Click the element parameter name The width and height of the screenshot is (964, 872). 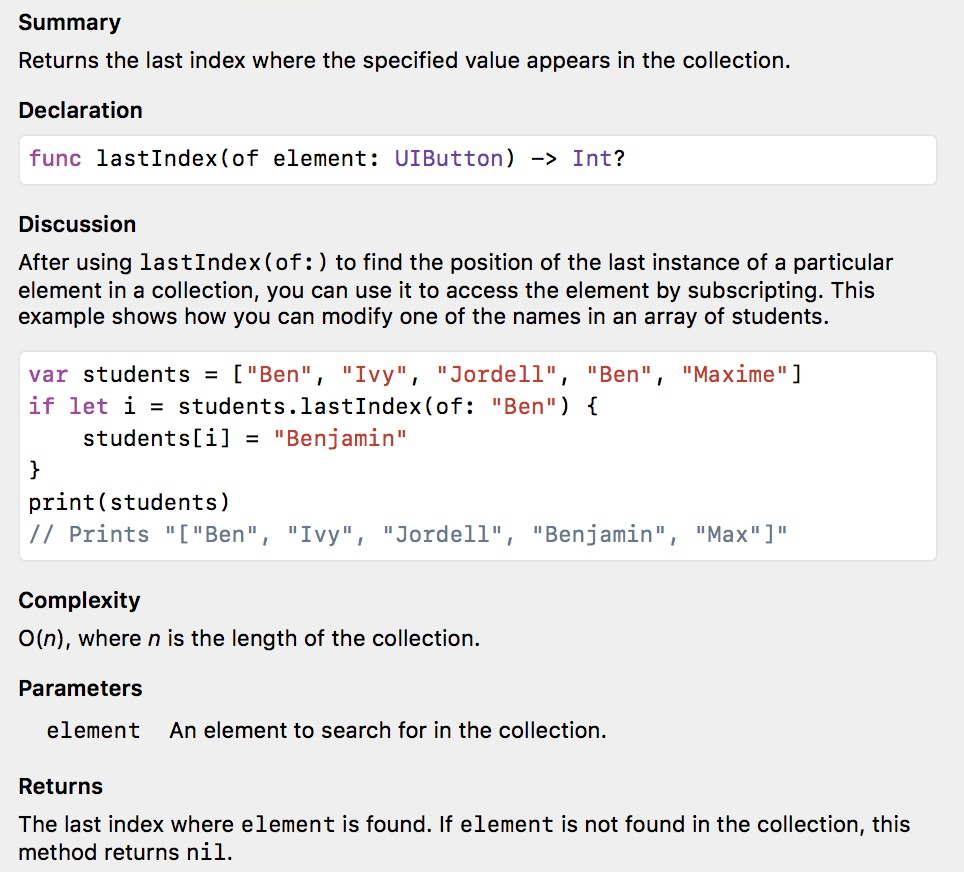click(x=93, y=731)
